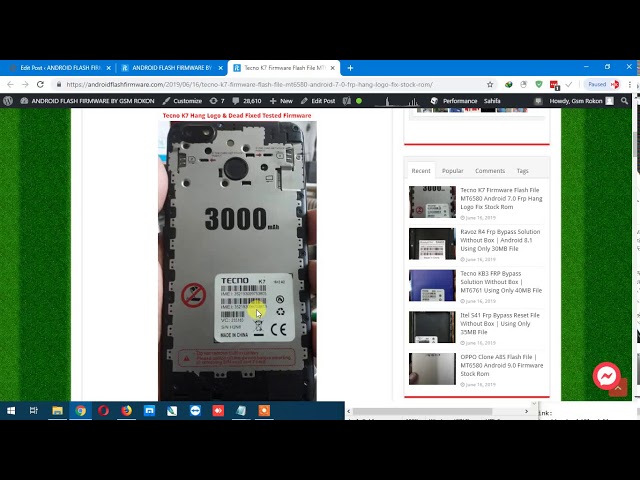Click the Tecno KB3 post thumbnail
This screenshot has height=480, width=640.
point(432,285)
